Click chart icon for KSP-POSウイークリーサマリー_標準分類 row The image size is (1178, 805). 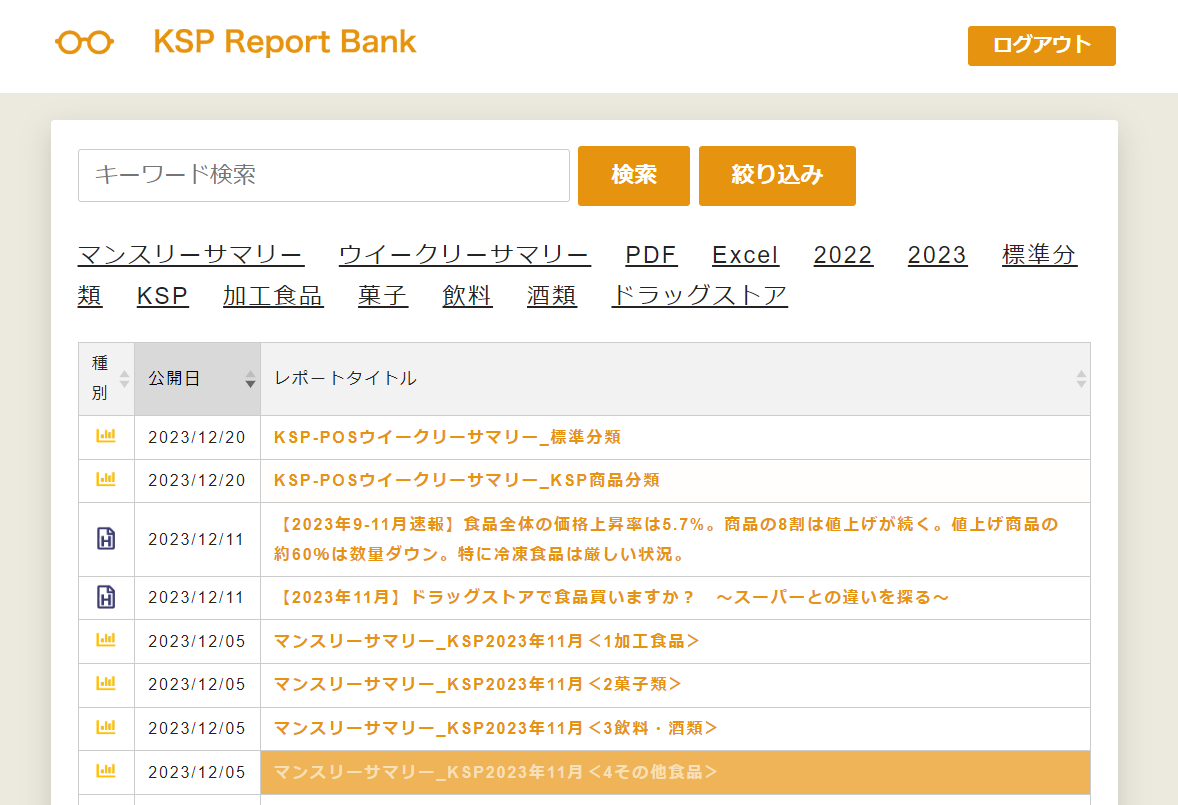point(106,436)
